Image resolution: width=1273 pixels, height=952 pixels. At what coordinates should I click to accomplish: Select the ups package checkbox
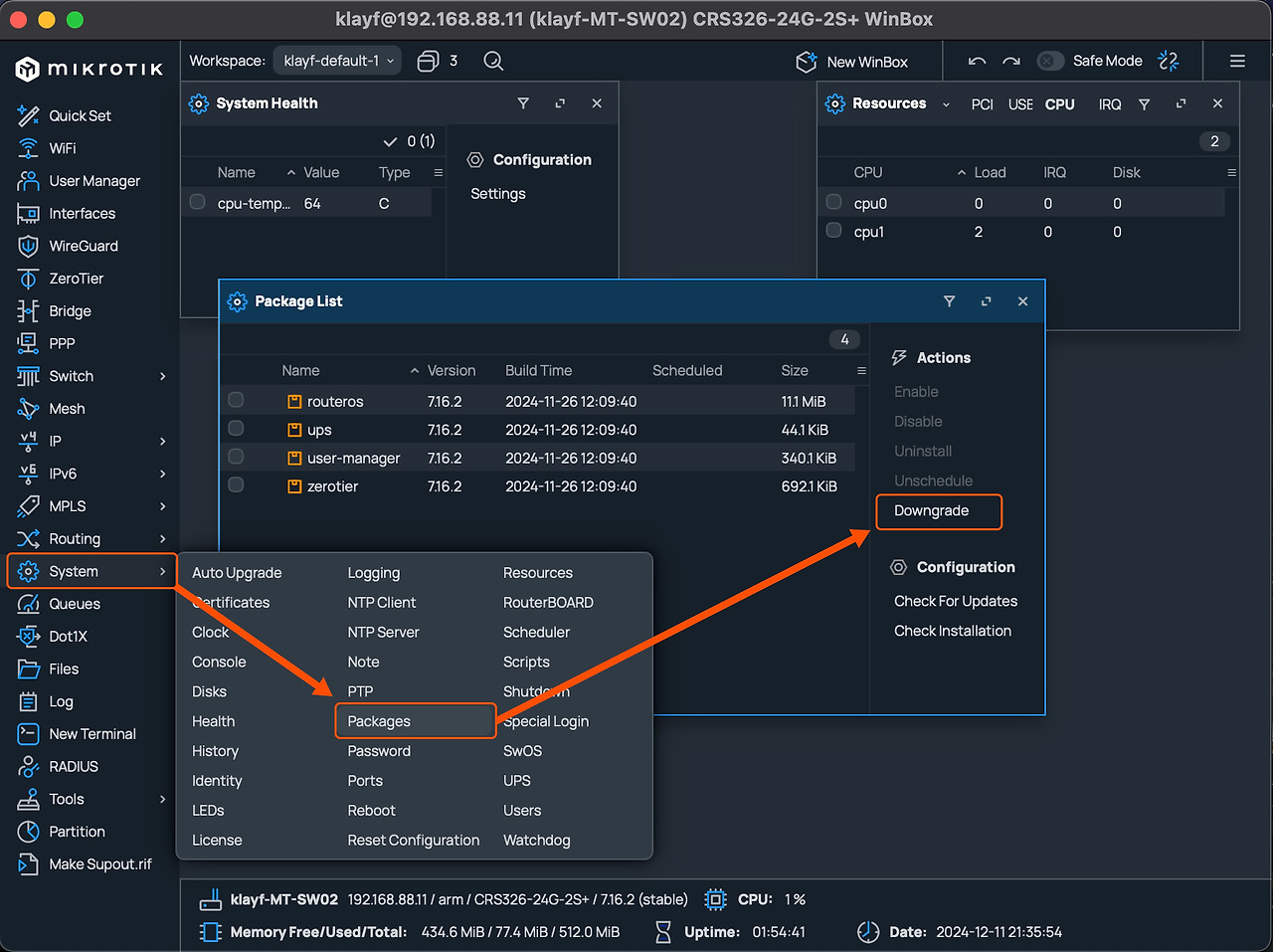[236, 429]
